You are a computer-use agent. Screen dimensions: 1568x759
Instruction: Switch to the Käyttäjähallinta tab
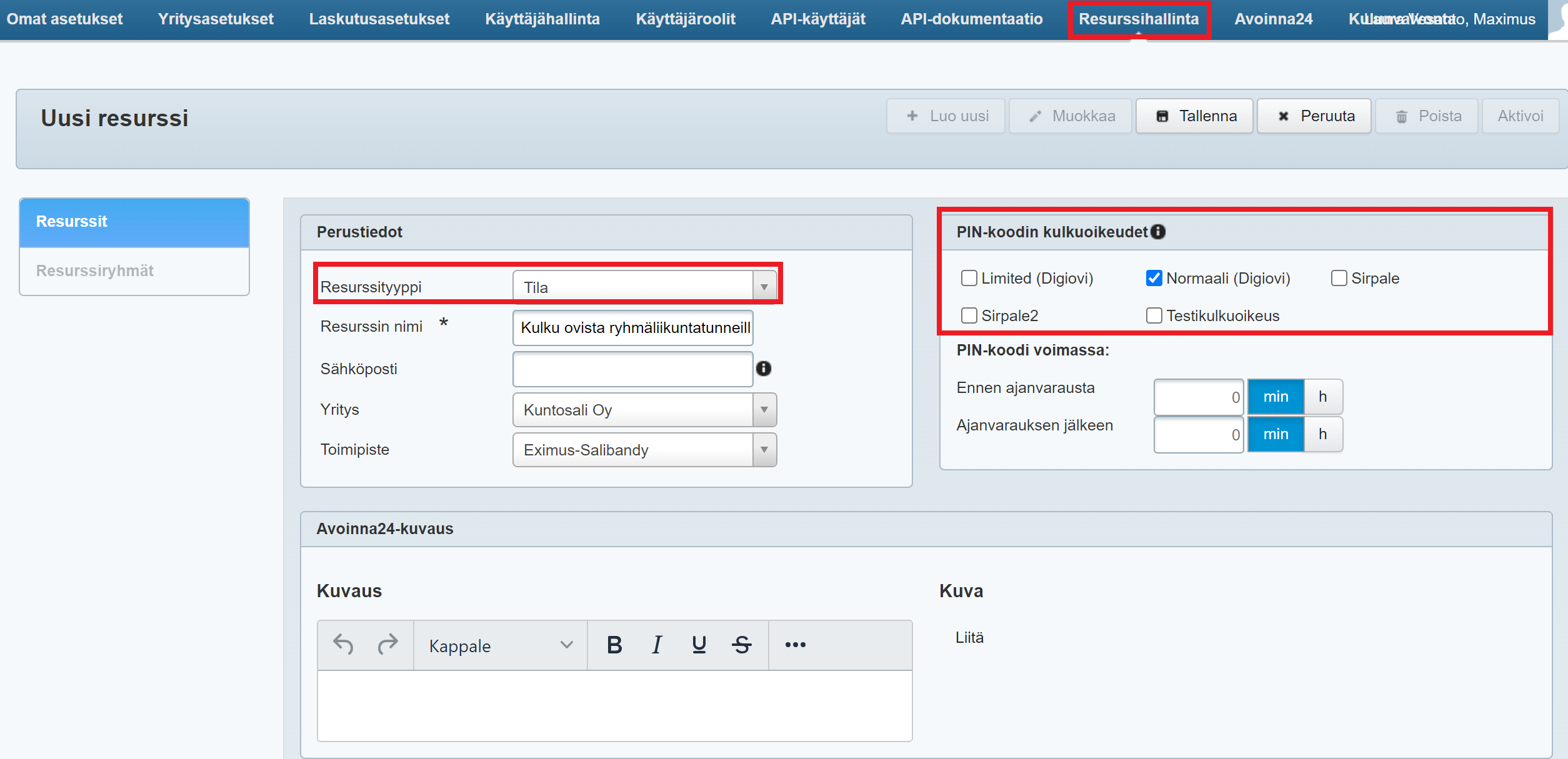point(542,19)
